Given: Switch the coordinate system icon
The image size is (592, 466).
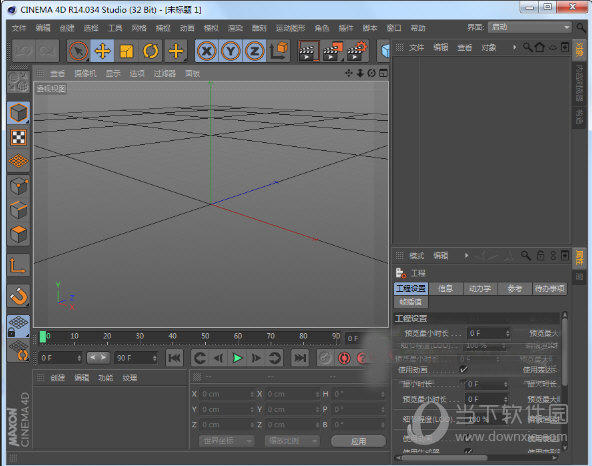Looking at the screenshot, I should pyautogui.click(x=279, y=51).
